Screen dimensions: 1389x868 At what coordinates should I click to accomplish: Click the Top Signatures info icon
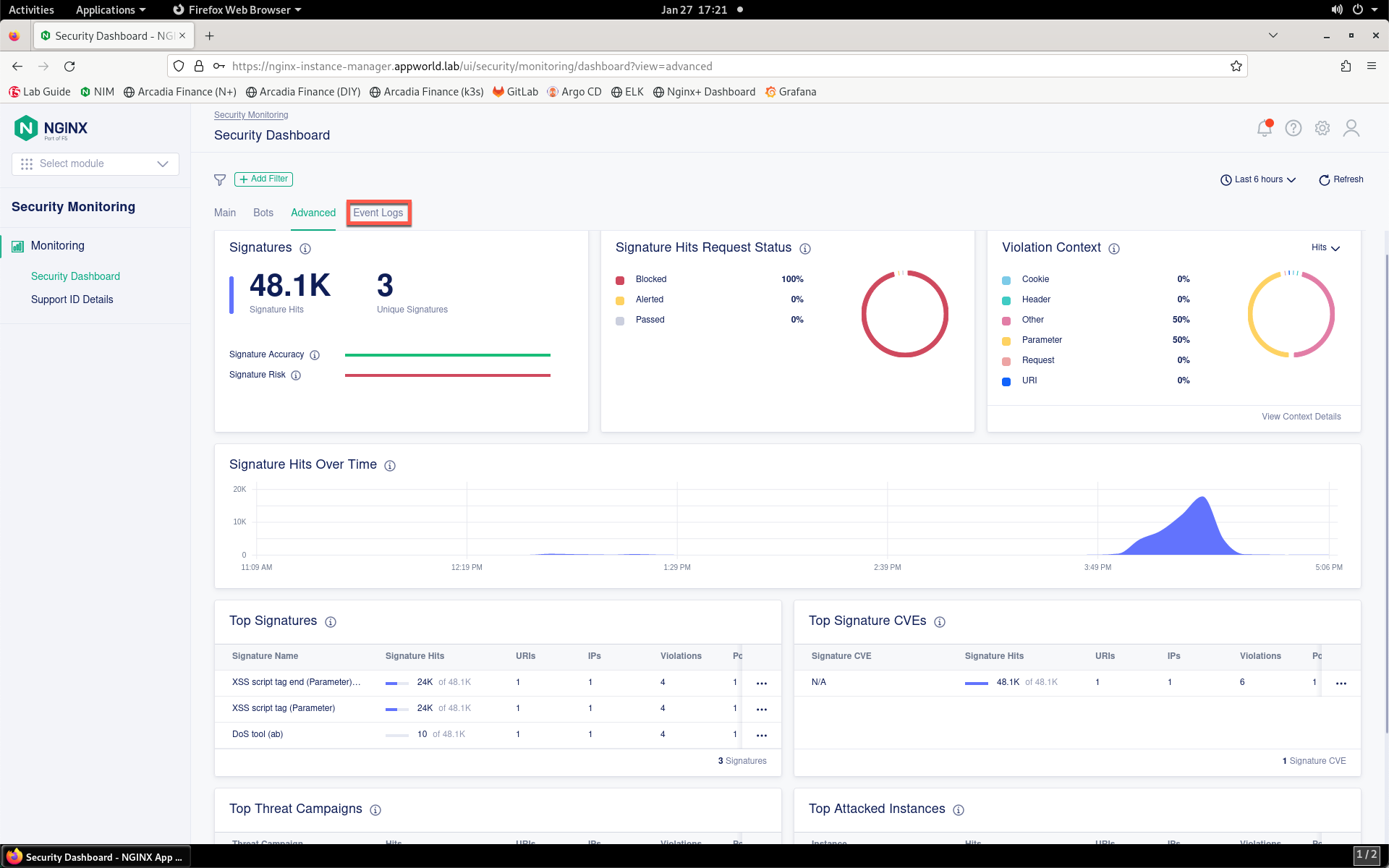331,622
